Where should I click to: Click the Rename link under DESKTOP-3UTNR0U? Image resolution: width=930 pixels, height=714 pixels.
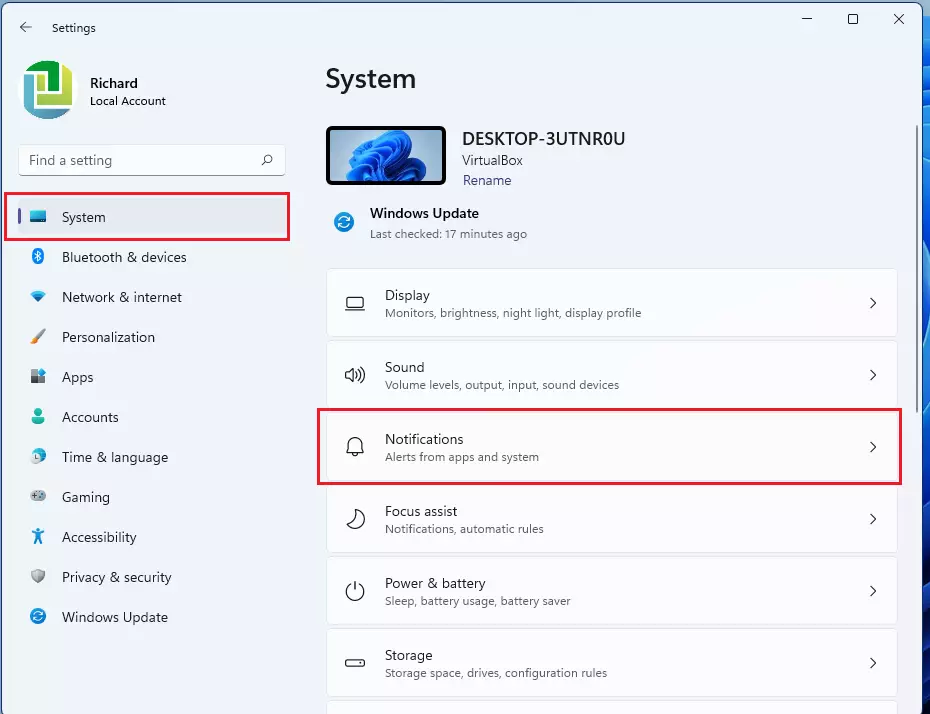tap(487, 181)
